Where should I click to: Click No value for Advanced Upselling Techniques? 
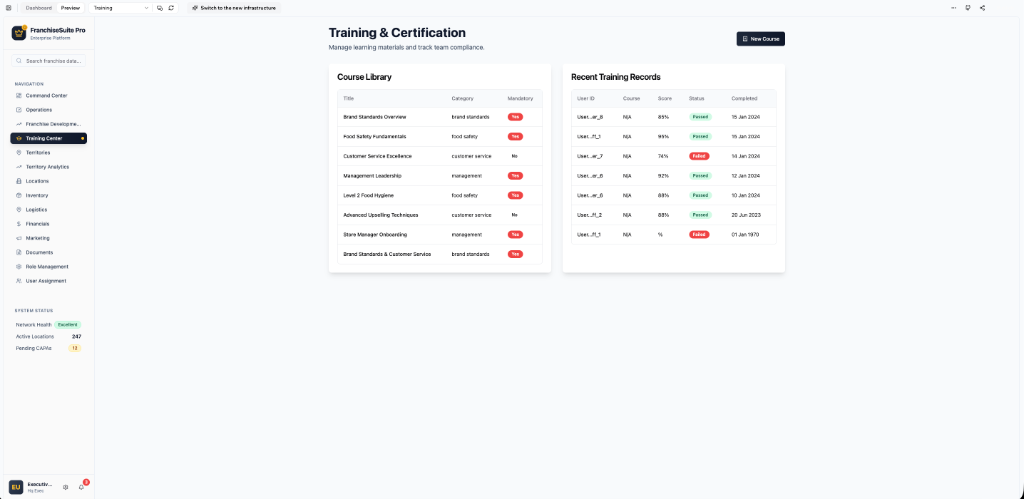click(x=515, y=215)
